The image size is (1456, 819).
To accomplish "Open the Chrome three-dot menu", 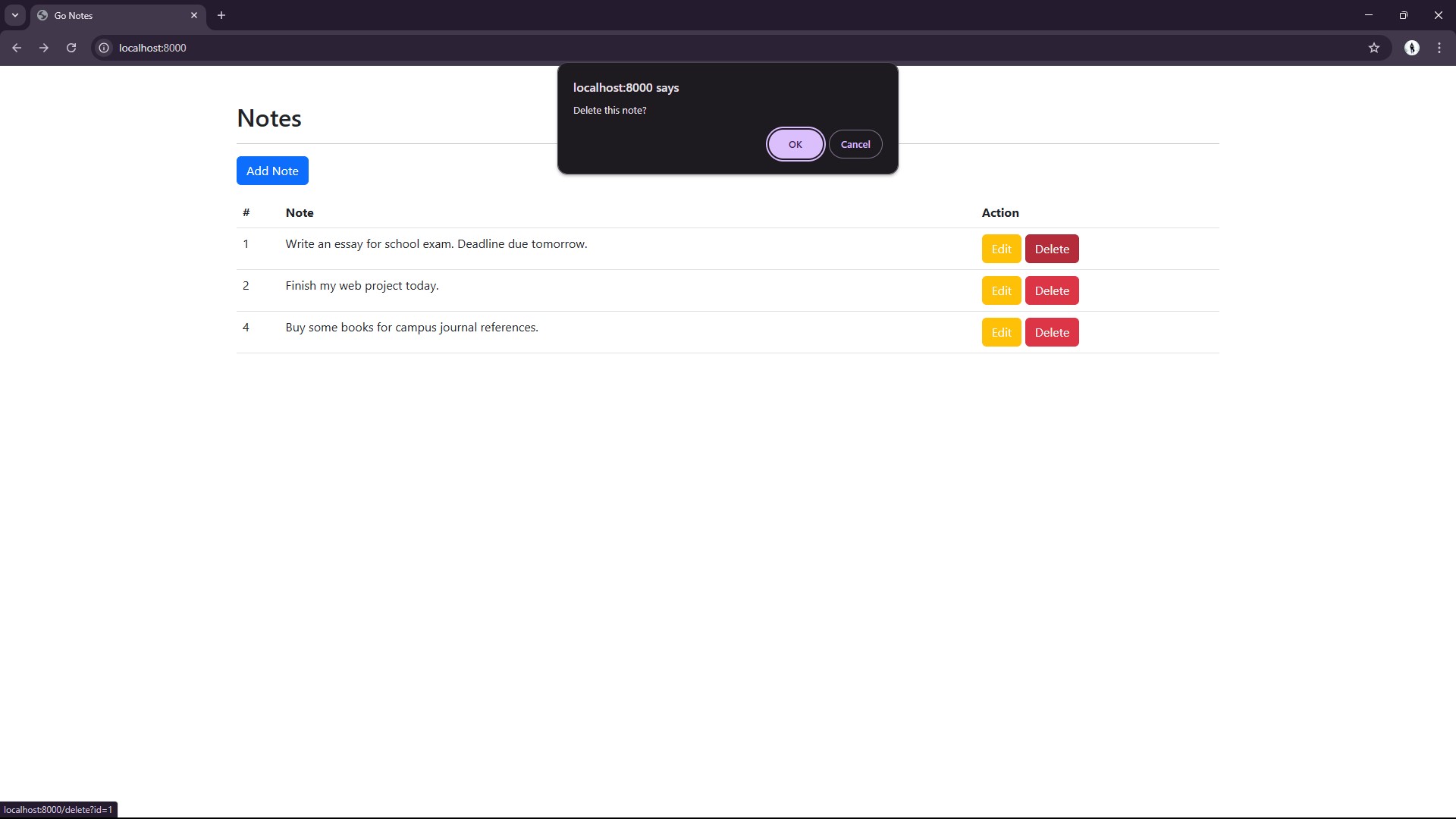I will pos(1439,48).
